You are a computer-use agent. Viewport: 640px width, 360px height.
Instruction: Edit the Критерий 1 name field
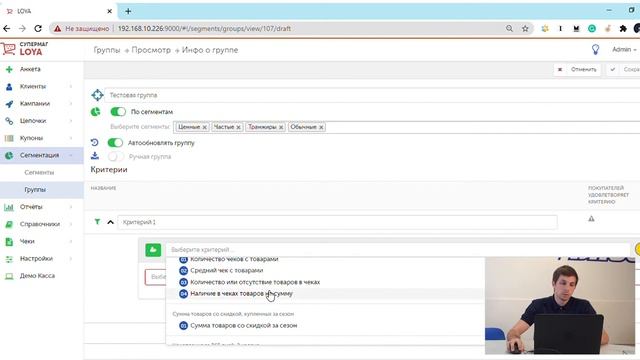338,222
